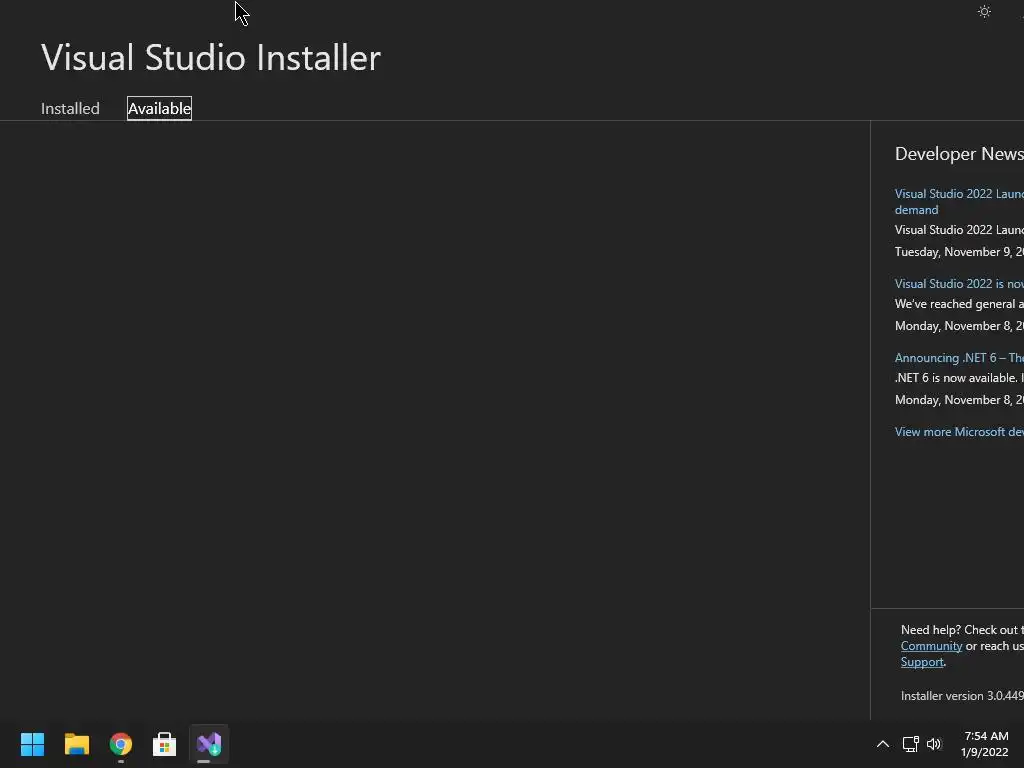Open the volume tray icon
The image size is (1024, 768).
(x=934, y=744)
